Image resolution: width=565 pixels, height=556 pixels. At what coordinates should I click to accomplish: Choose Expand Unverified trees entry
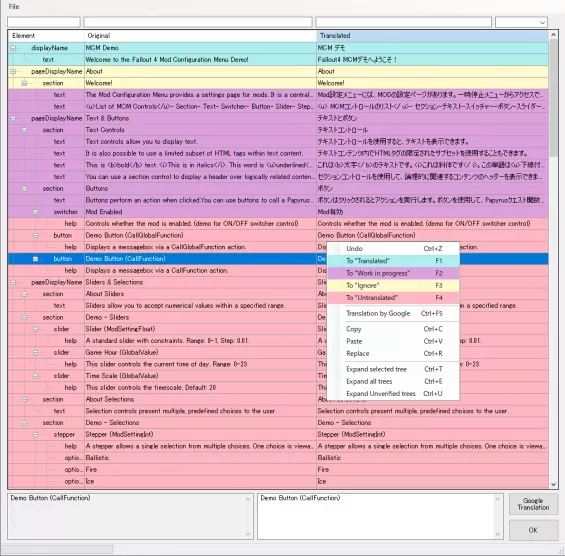(x=393, y=393)
